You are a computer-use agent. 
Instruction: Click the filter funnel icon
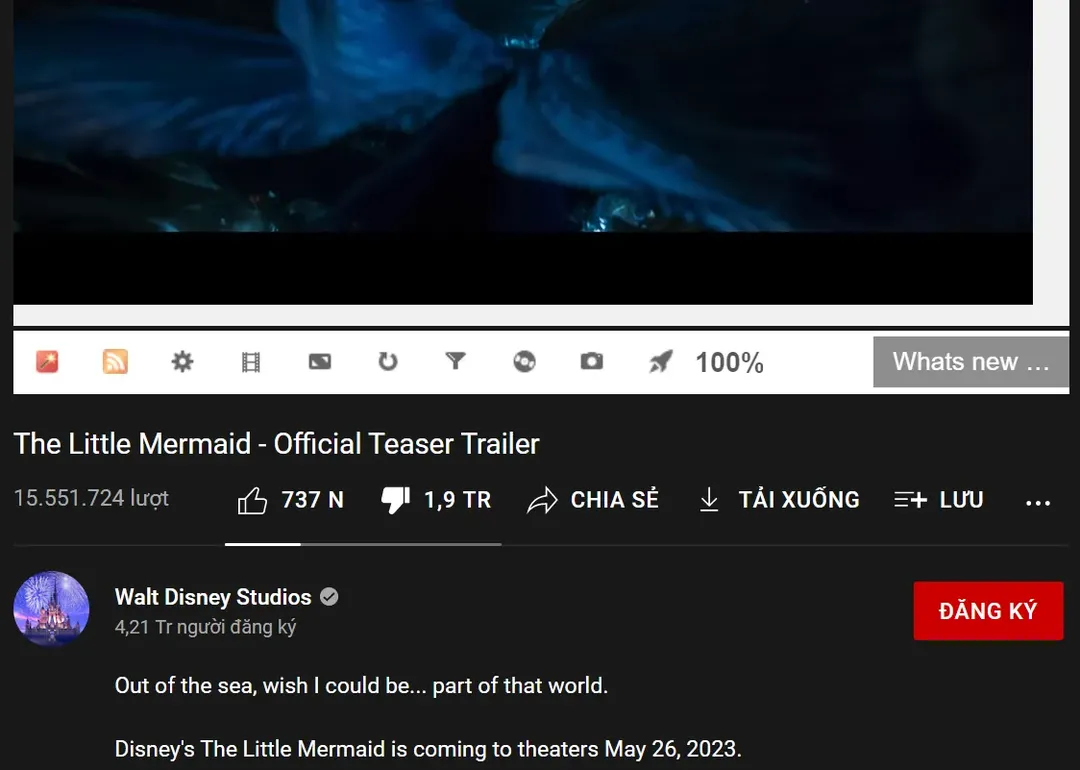pyautogui.click(x=455, y=362)
